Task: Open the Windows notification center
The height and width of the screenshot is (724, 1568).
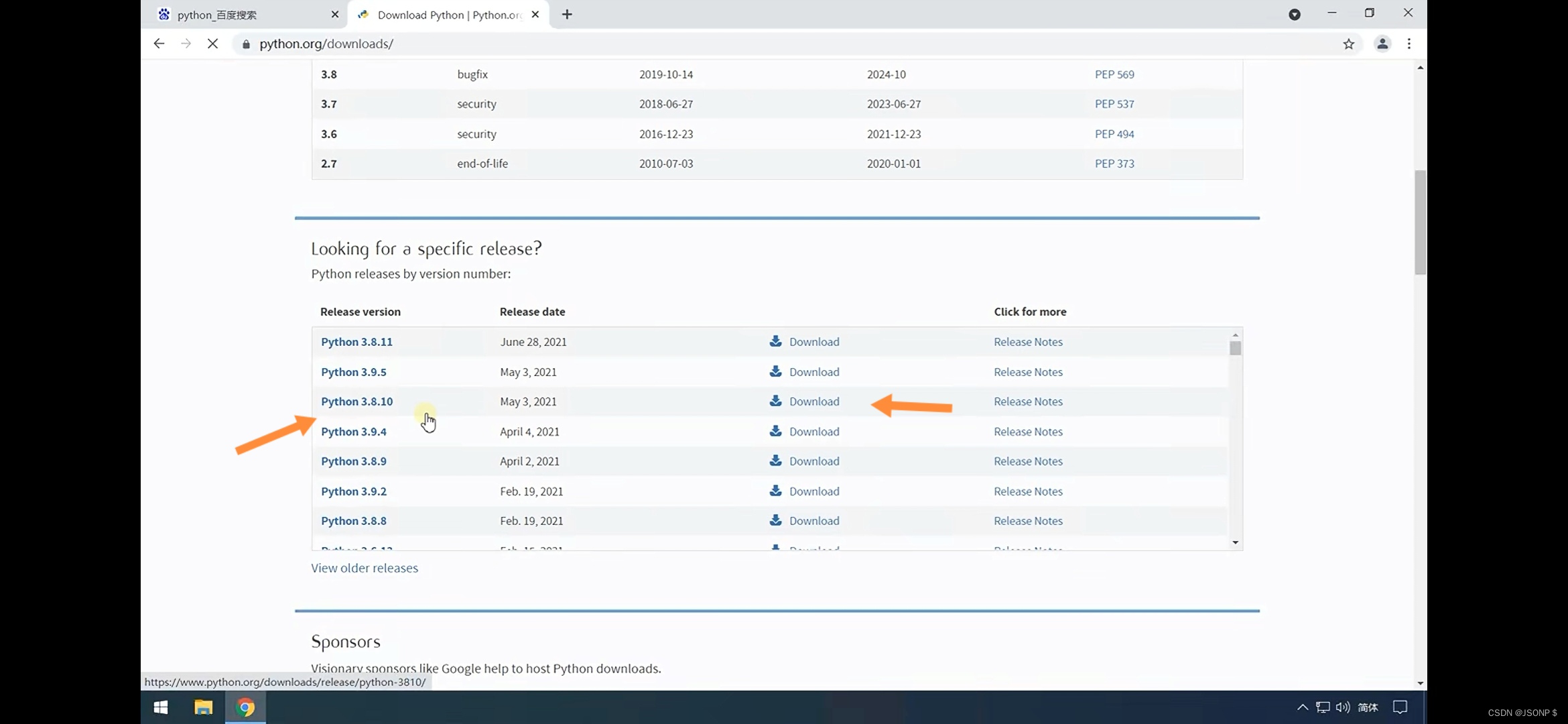Action: (1400, 707)
